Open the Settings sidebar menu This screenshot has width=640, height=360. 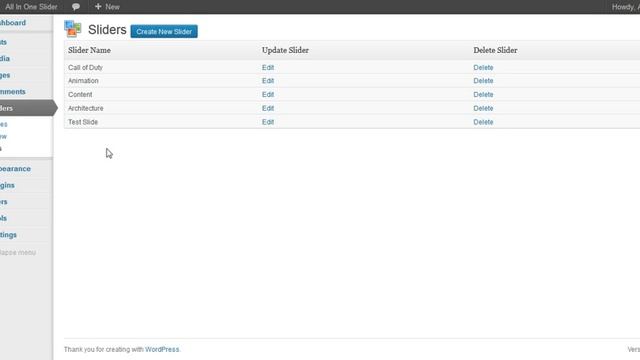[x=8, y=235]
